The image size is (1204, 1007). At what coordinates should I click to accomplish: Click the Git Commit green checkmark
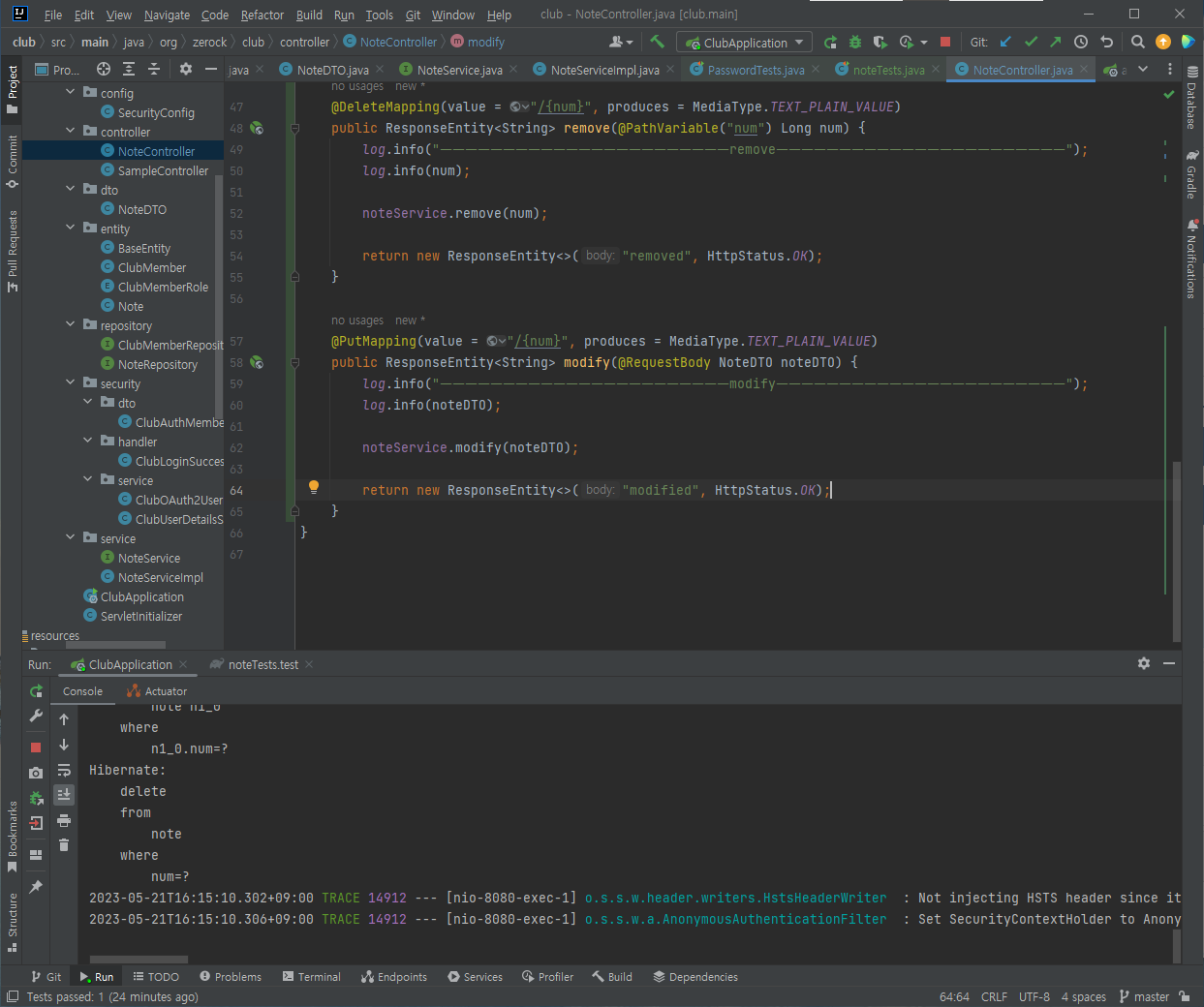click(x=1031, y=42)
